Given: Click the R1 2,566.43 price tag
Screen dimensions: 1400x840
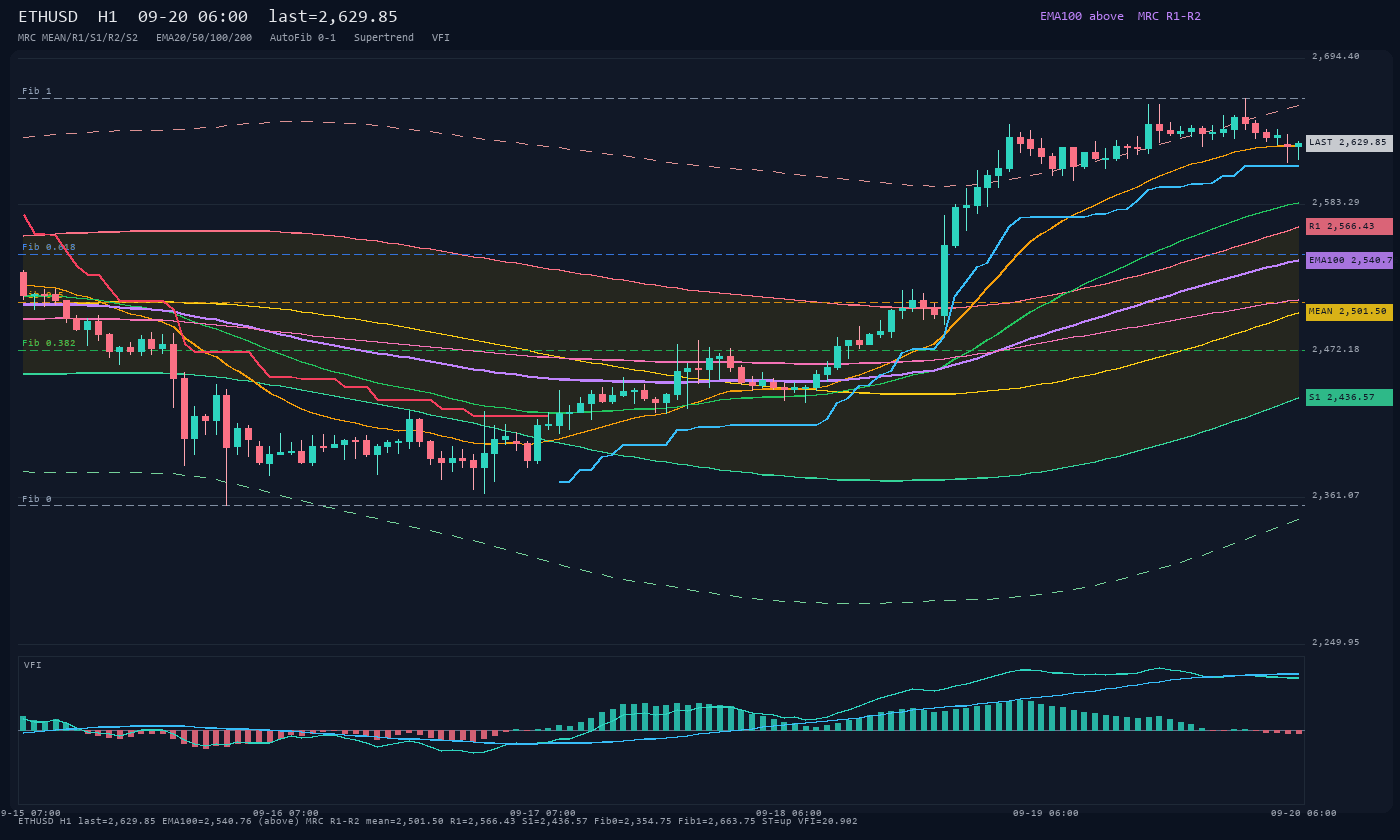Looking at the screenshot, I should (x=1349, y=226).
